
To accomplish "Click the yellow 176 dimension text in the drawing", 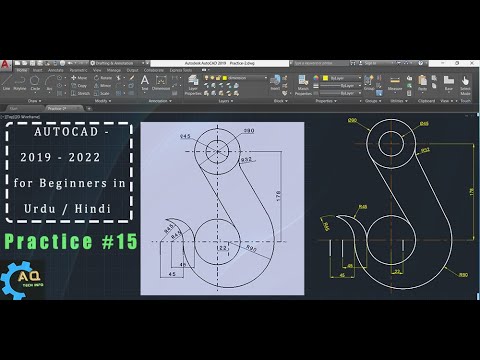I will click(x=472, y=191).
